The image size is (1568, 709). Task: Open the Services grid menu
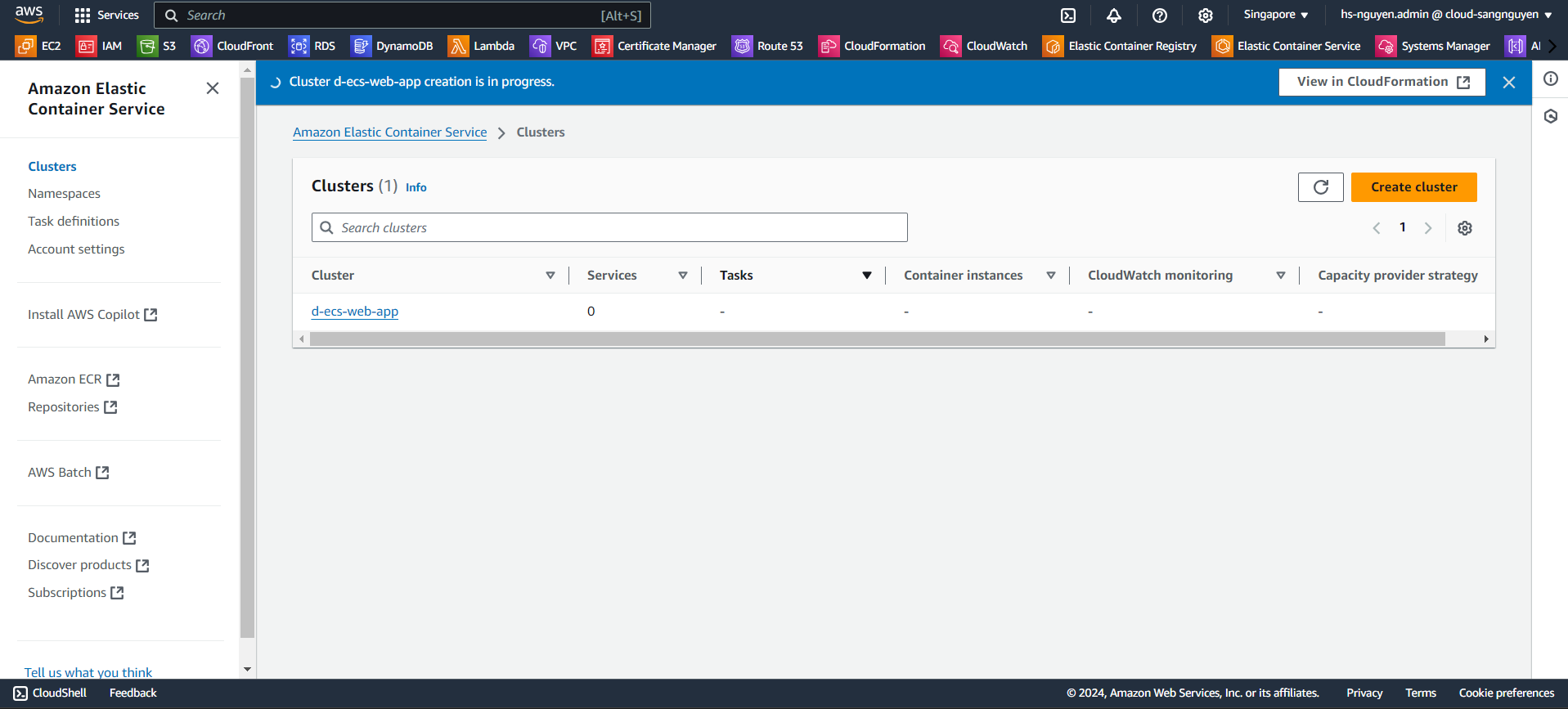coord(106,16)
